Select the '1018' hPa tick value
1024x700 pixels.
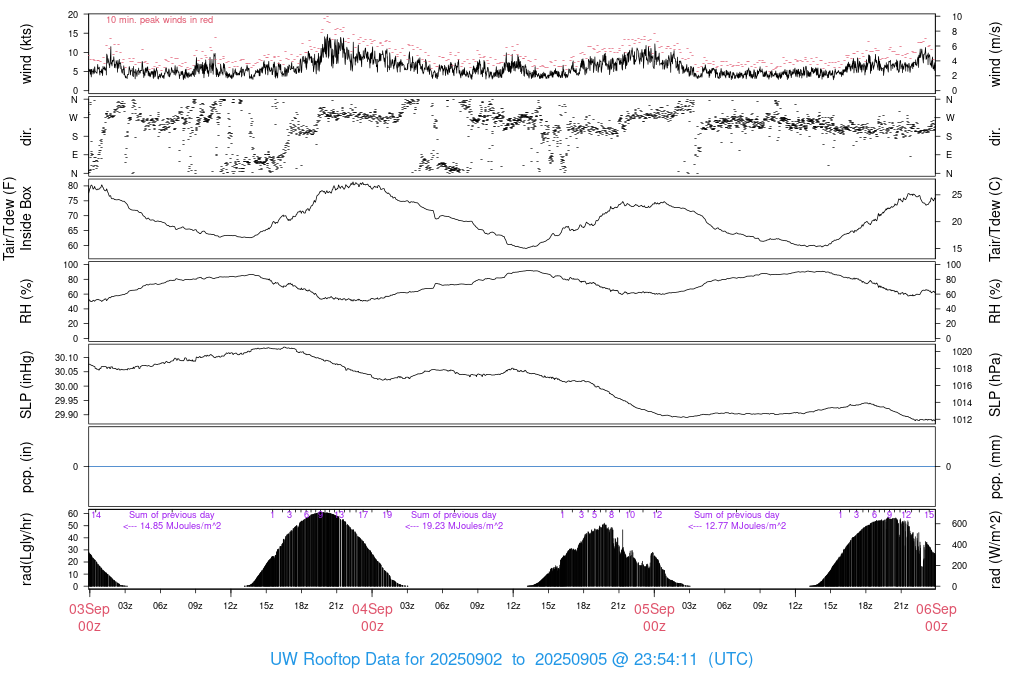963,369
